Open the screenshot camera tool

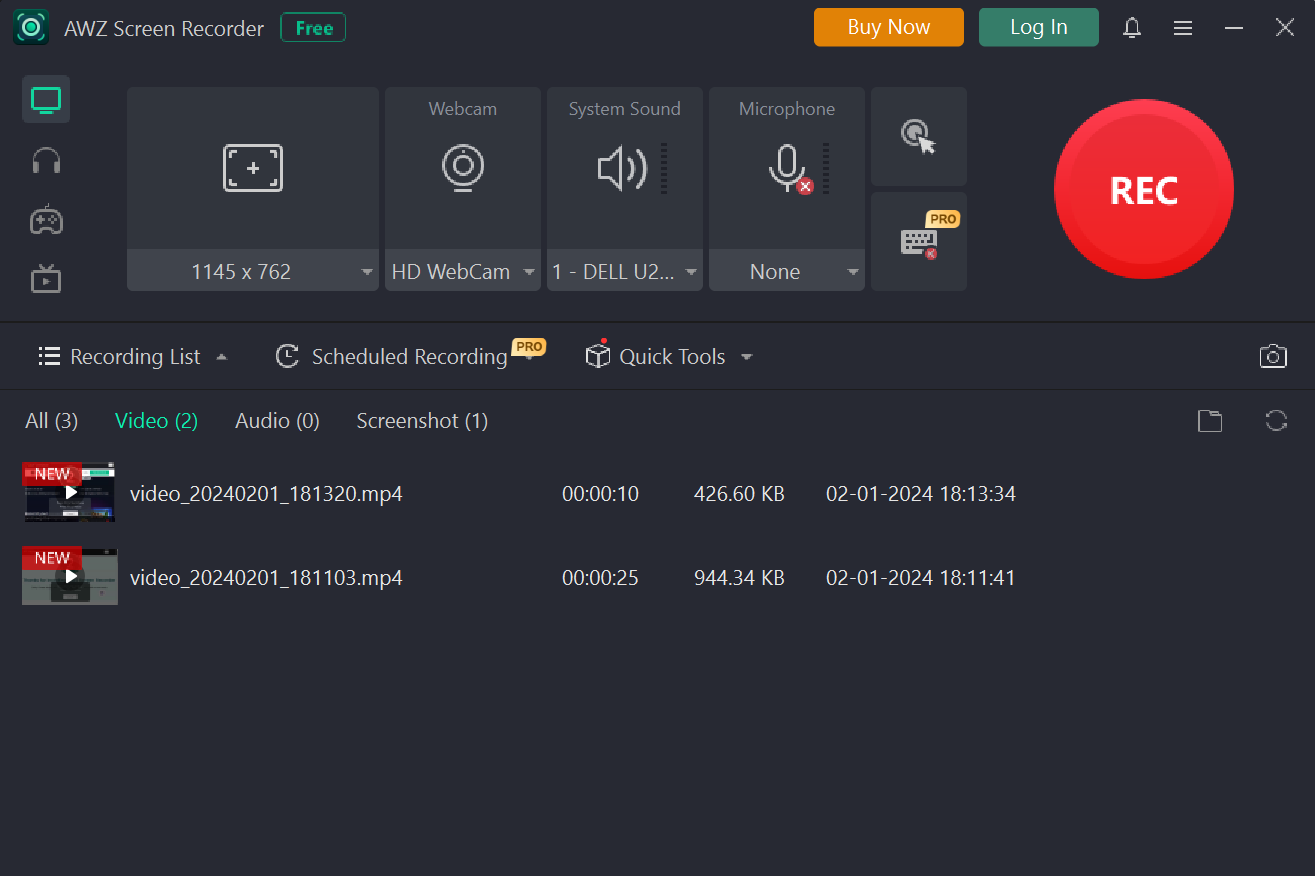click(1272, 355)
